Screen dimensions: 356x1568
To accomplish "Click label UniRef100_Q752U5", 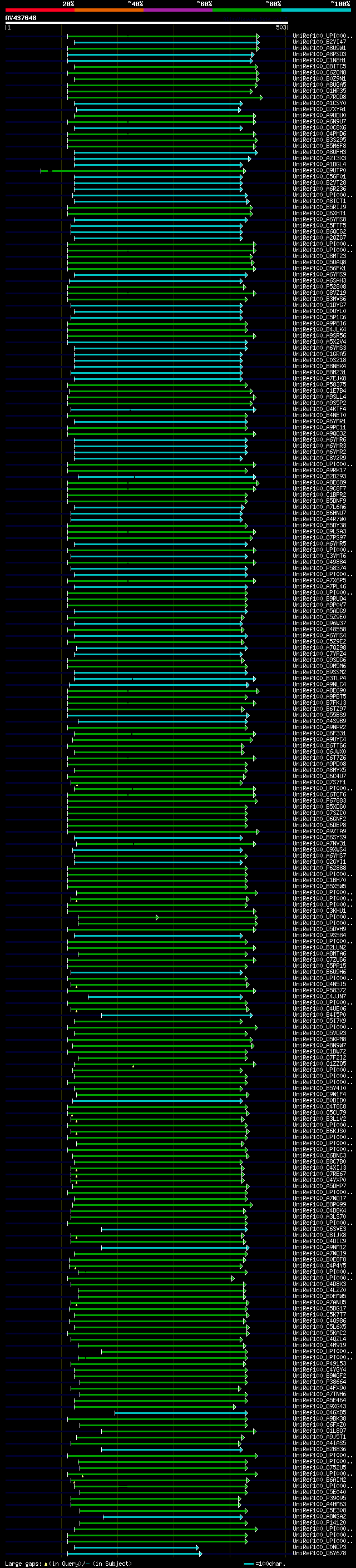I will tap(319, 1467).
